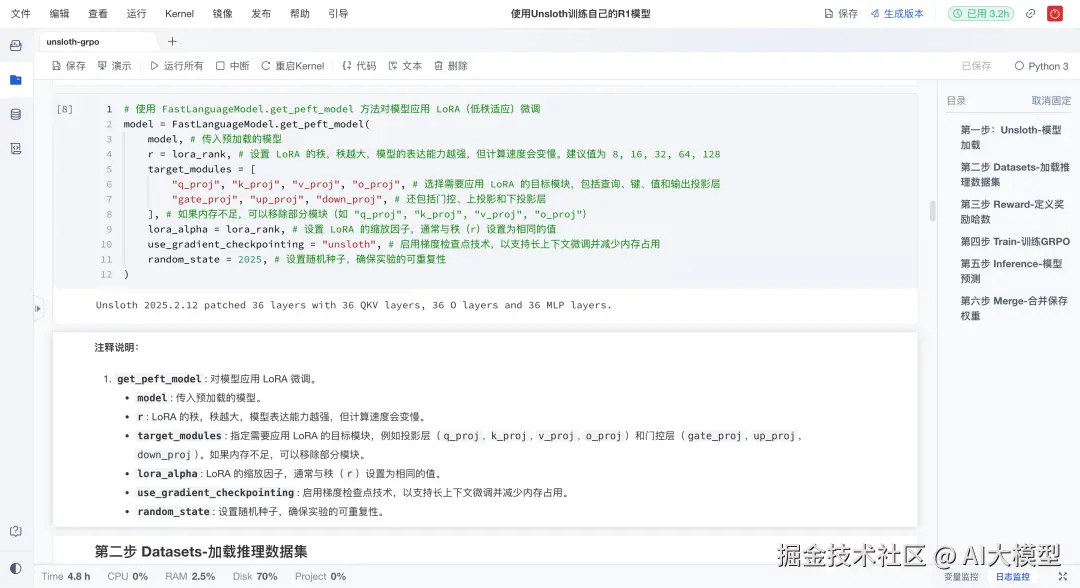Click the Disk 70% status
The height and width of the screenshot is (588, 1080).
click(x=255, y=576)
